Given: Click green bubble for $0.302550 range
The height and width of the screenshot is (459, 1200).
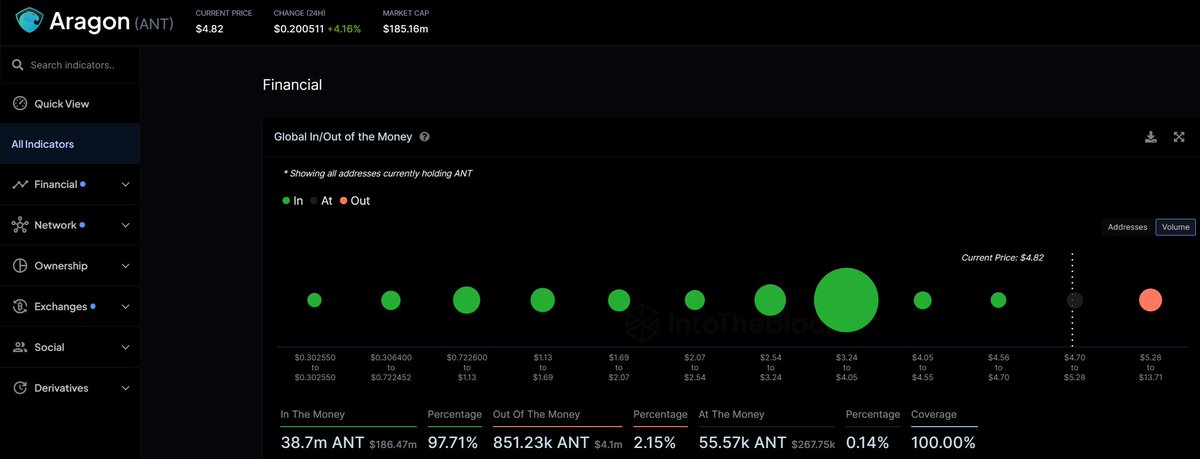Looking at the screenshot, I should click(314, 300).
